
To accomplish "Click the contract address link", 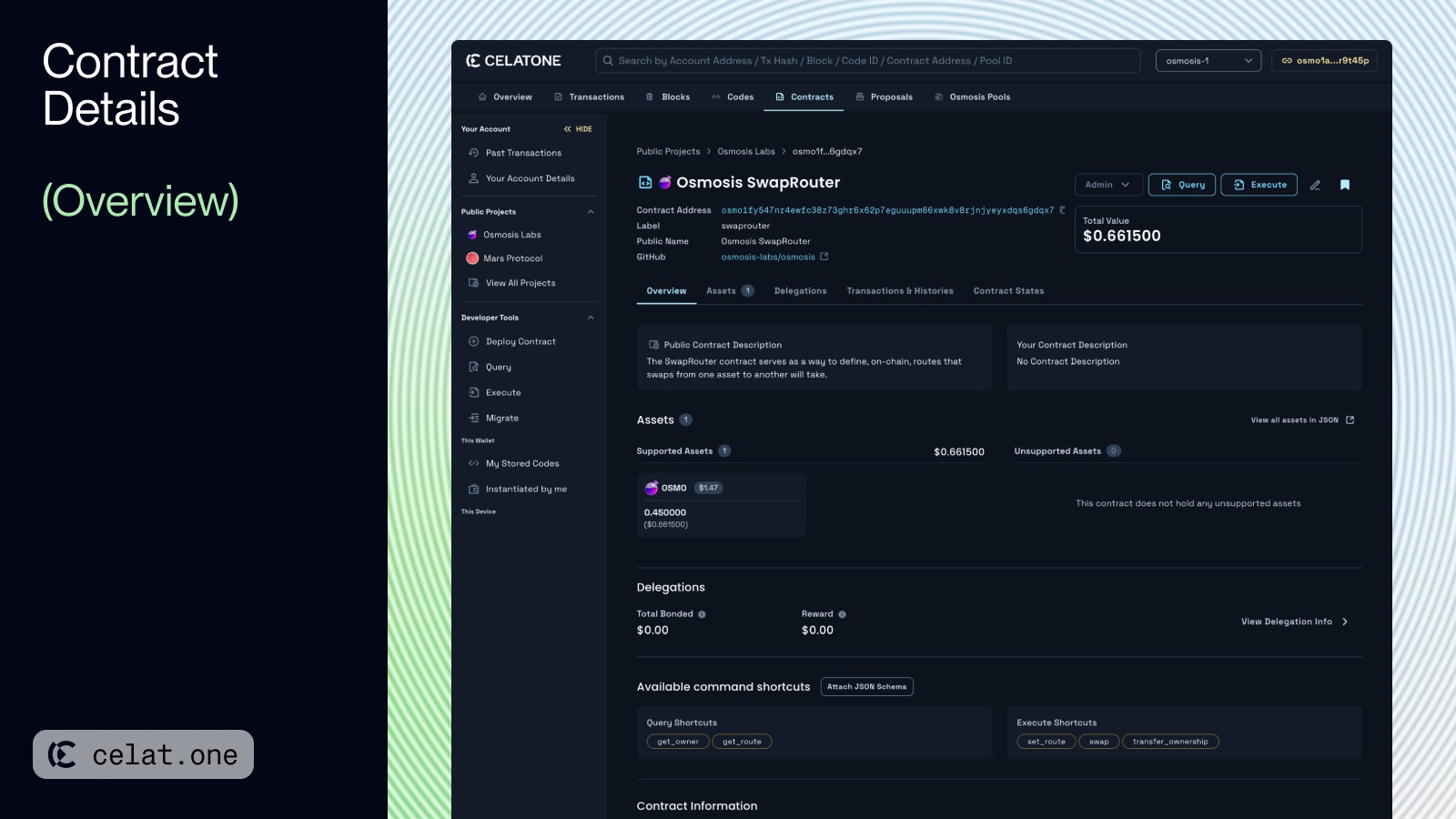I will (887, 210).
